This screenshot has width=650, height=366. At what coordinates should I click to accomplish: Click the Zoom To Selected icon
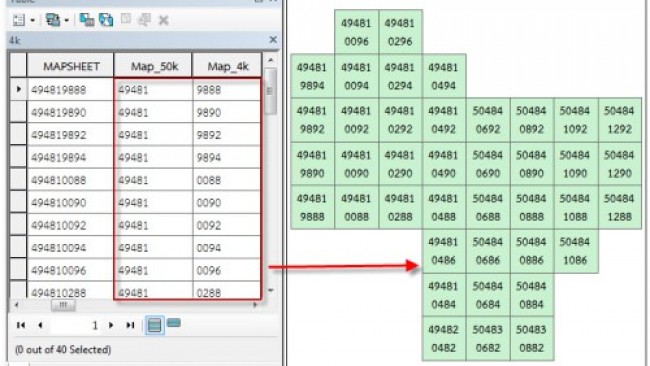(144, 19)
